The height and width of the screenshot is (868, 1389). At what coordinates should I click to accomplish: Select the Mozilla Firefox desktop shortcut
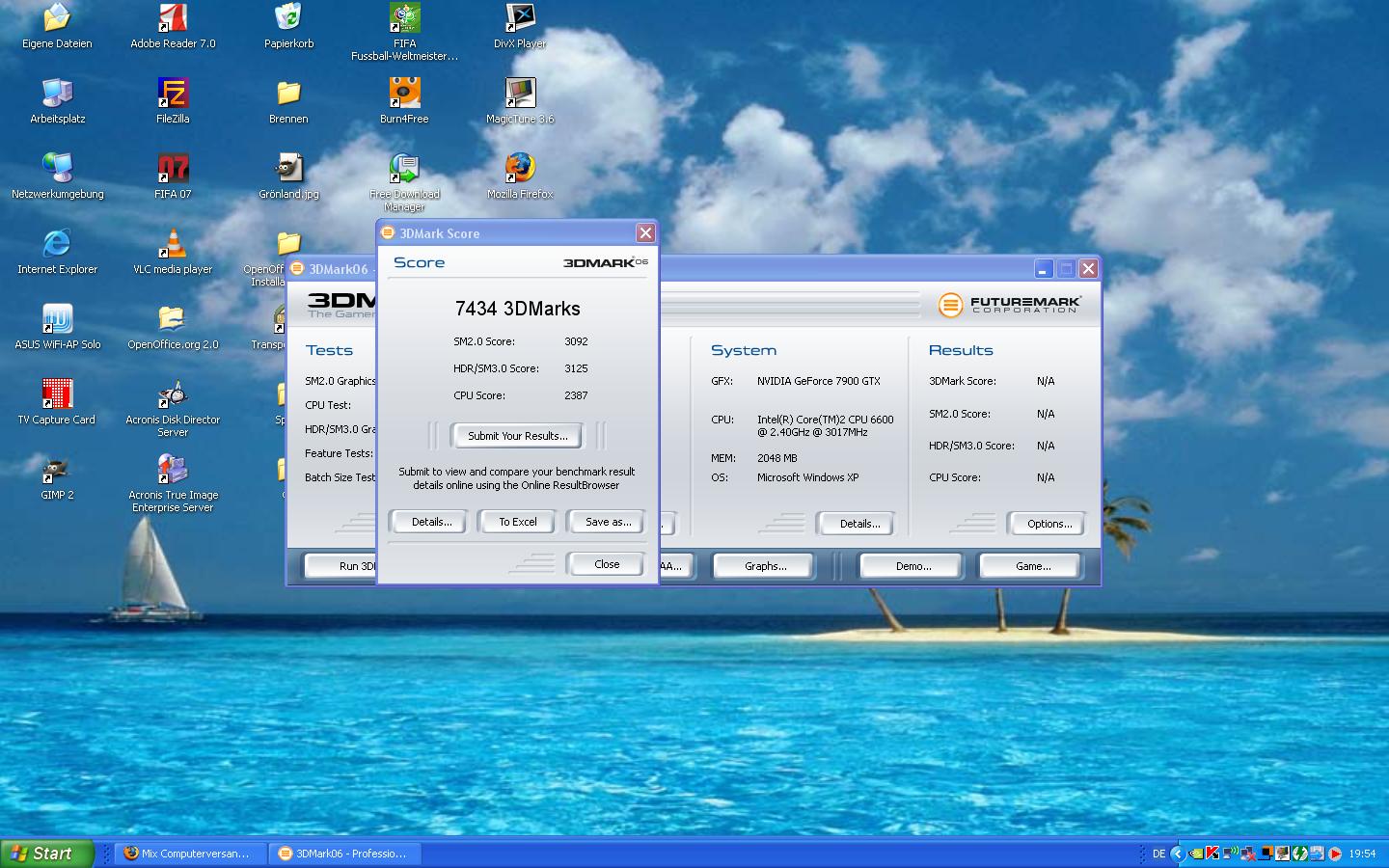point(520,177)
